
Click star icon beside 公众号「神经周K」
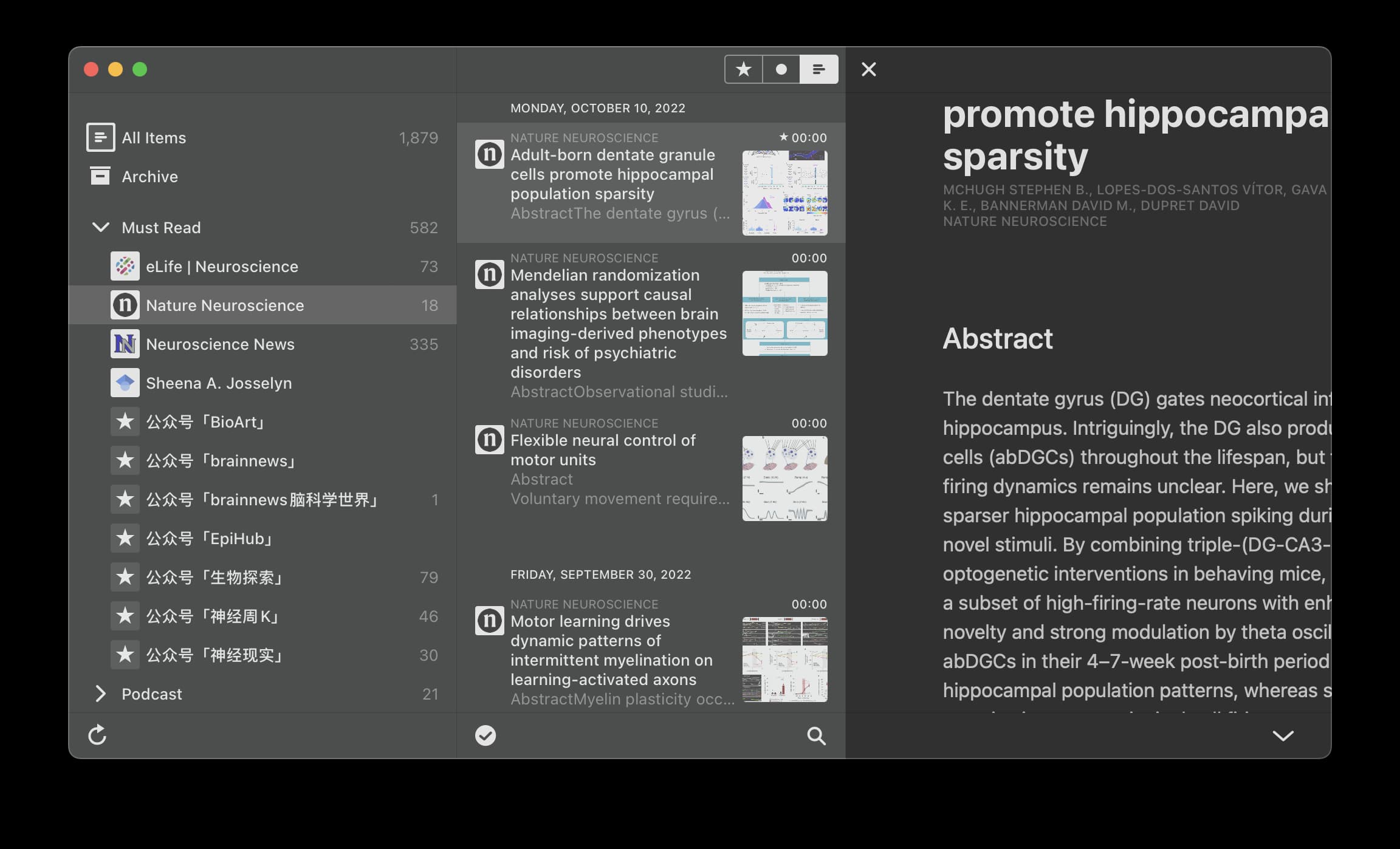coord(125,616)
